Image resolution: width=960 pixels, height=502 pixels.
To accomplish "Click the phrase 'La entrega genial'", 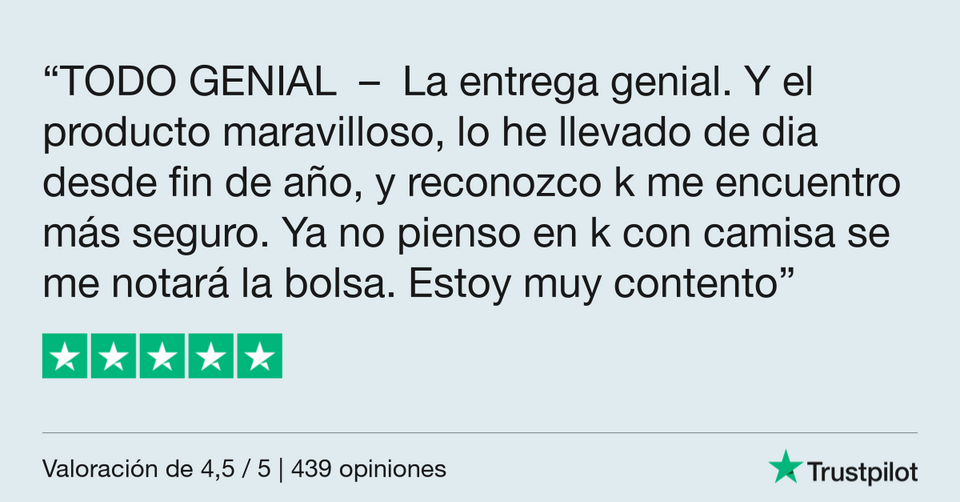I will click(x=562, y=83).
